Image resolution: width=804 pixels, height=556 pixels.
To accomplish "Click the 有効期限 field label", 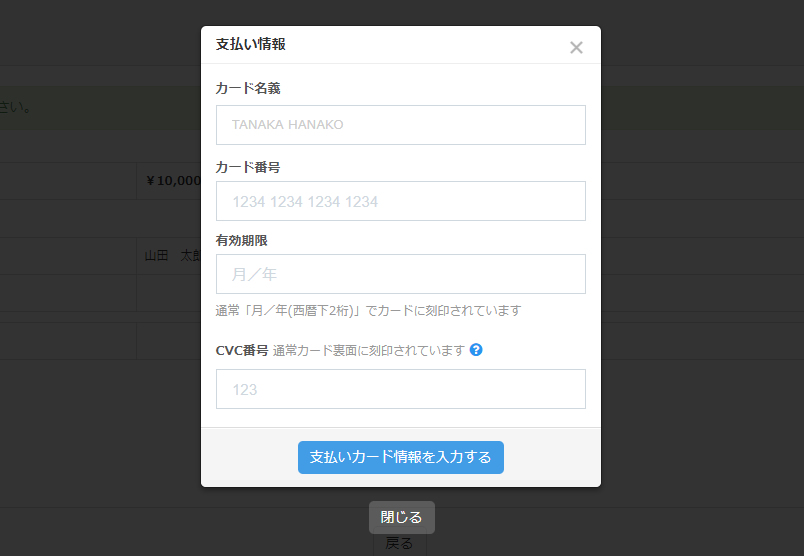I will (242, 240).
